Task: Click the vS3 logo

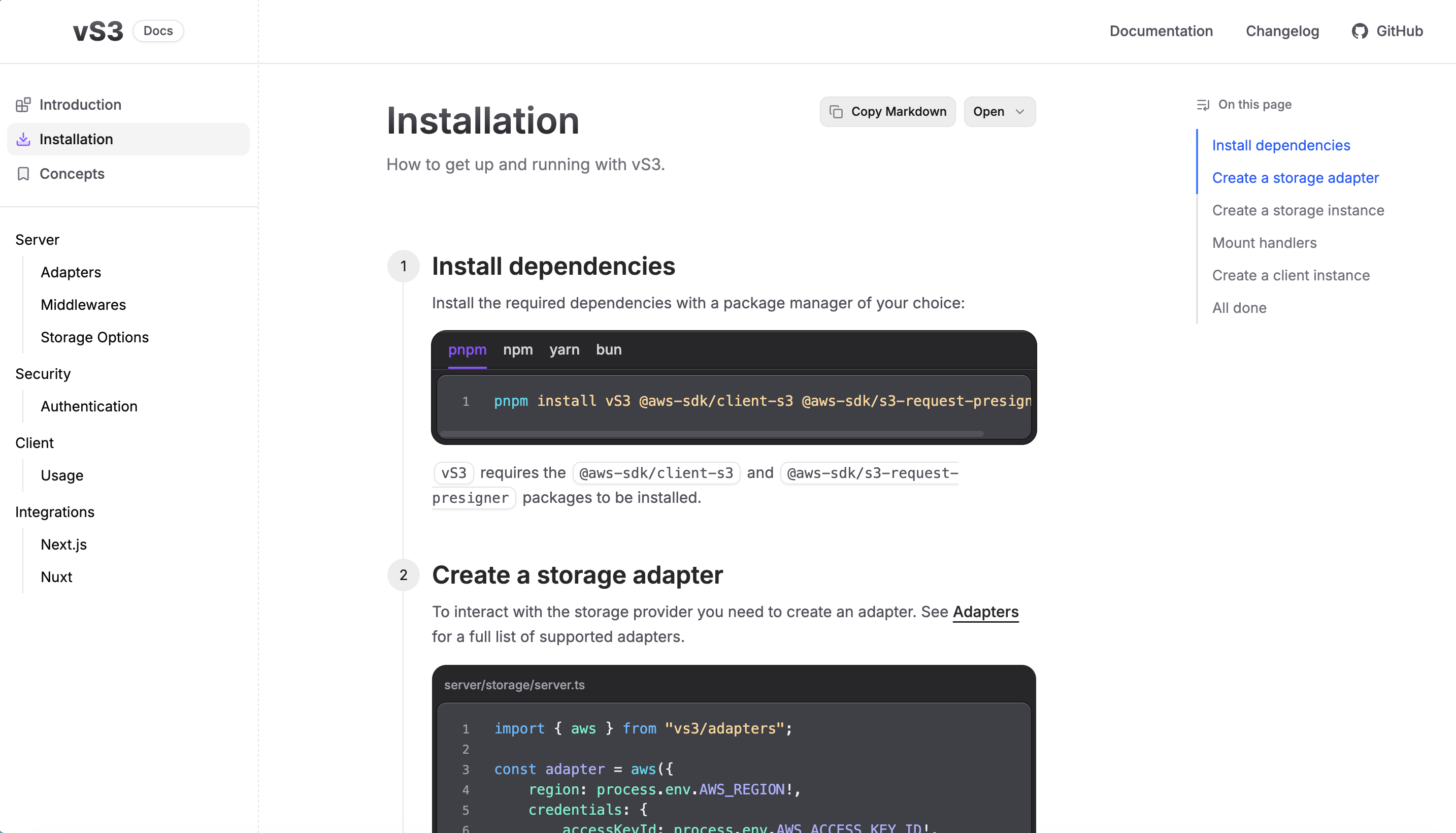Action: (x=98, y=31)
